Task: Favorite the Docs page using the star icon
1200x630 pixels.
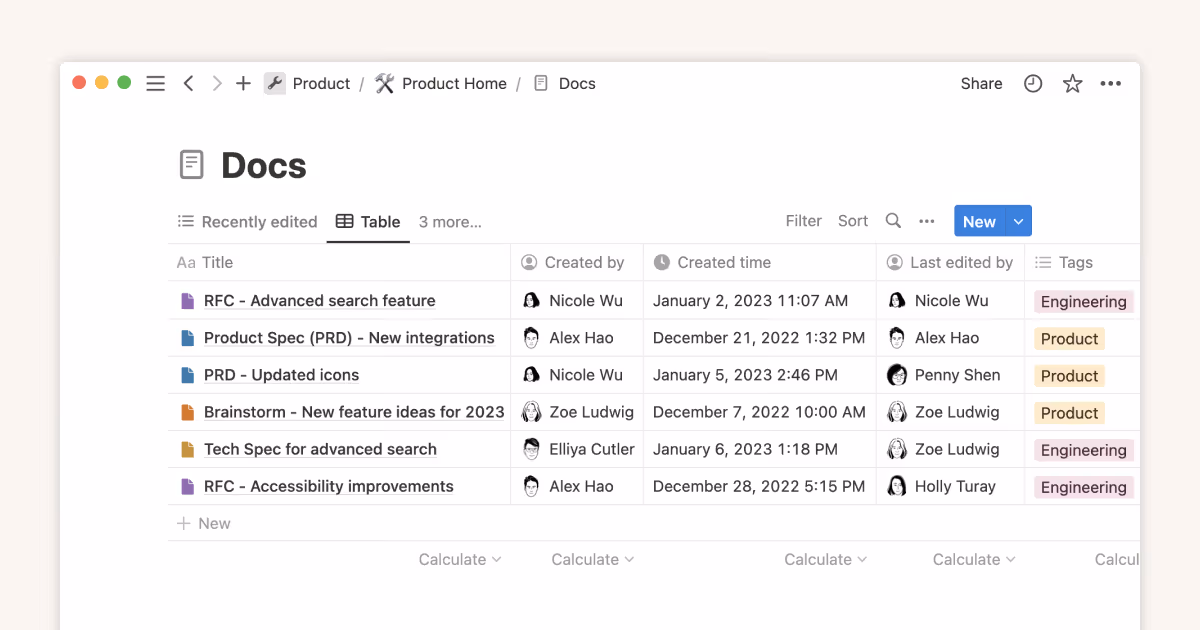Action: coord(1072,83)
